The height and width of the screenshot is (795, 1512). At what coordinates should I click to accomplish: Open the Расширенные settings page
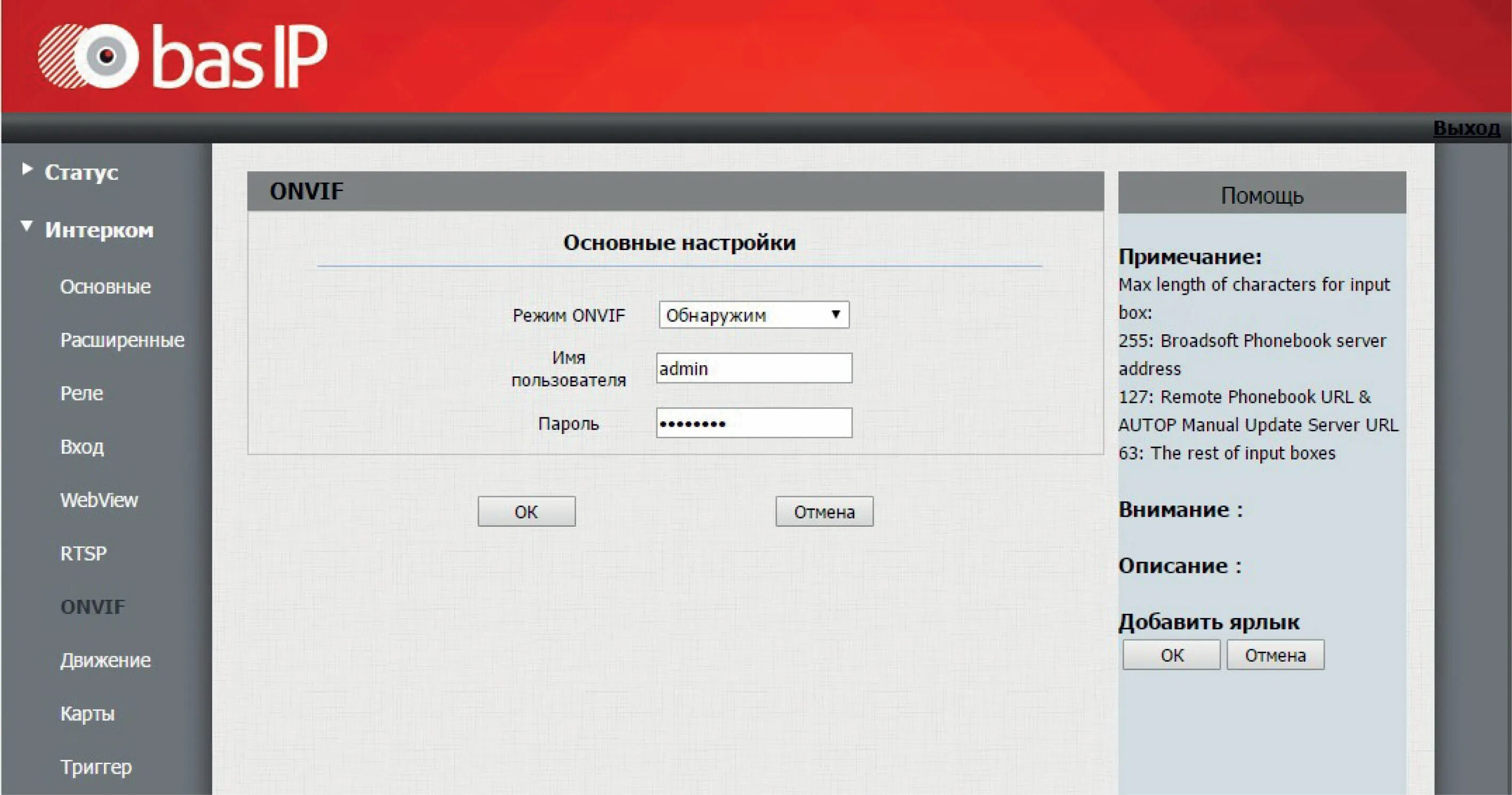click(x=122, y=340)
